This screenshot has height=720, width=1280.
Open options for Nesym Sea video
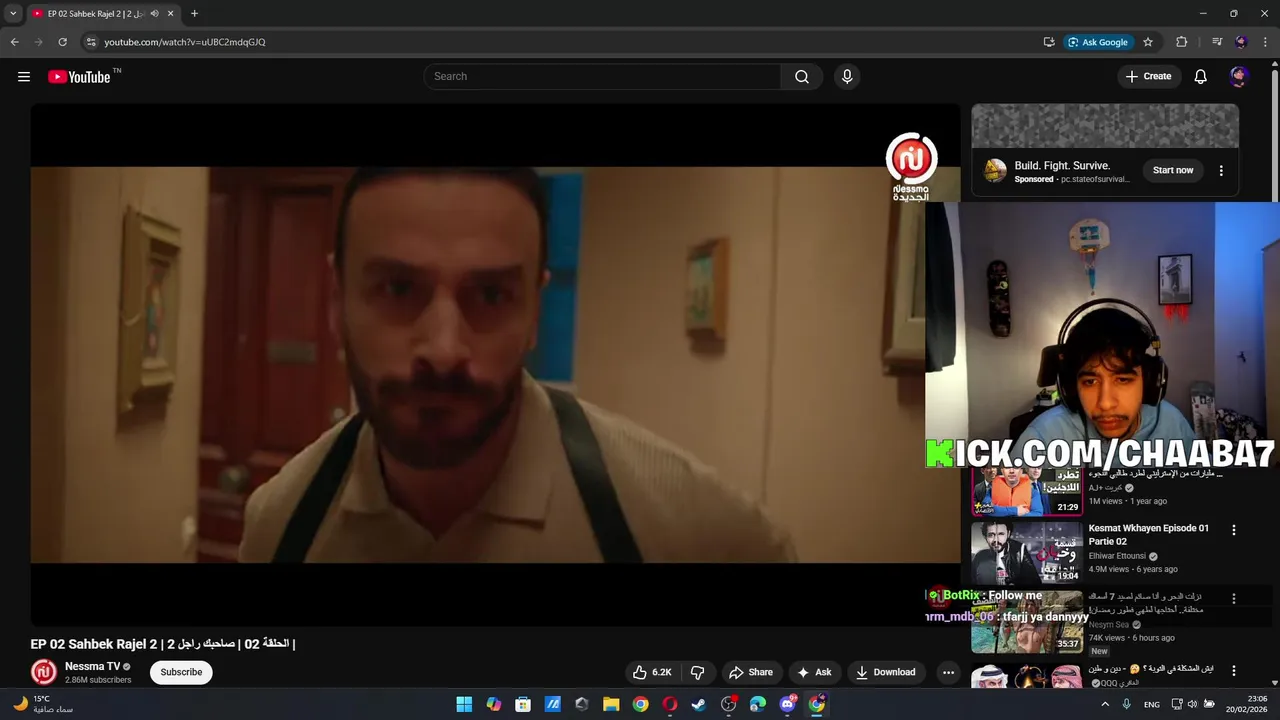1233,598
